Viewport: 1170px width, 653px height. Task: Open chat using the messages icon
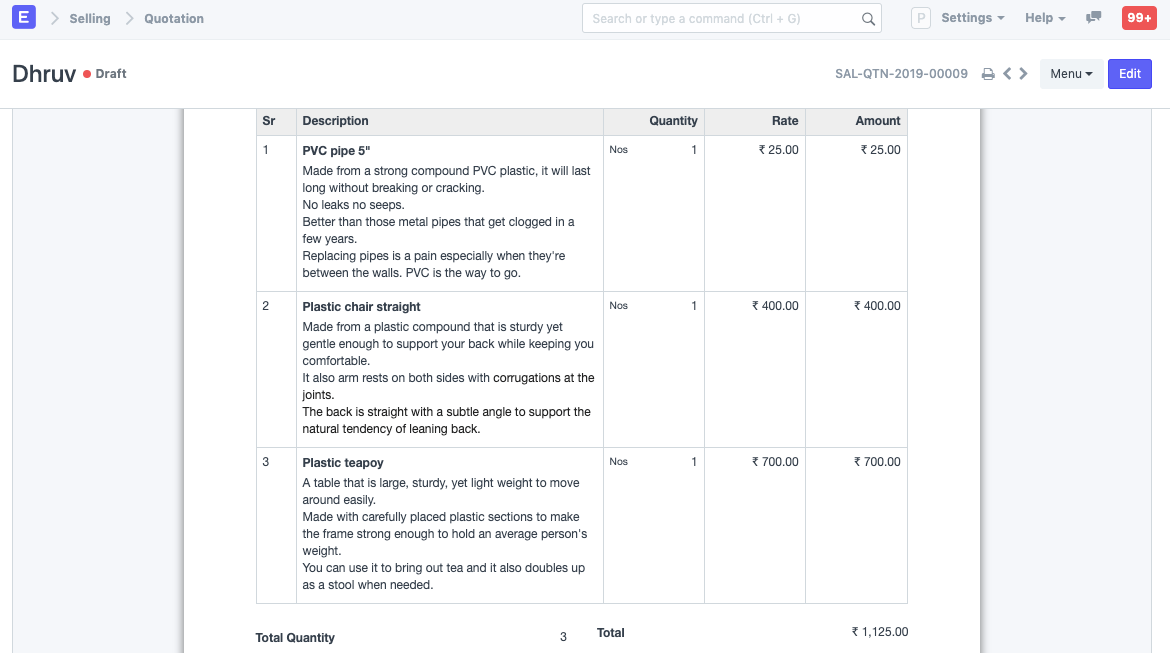click(1093, 17)
